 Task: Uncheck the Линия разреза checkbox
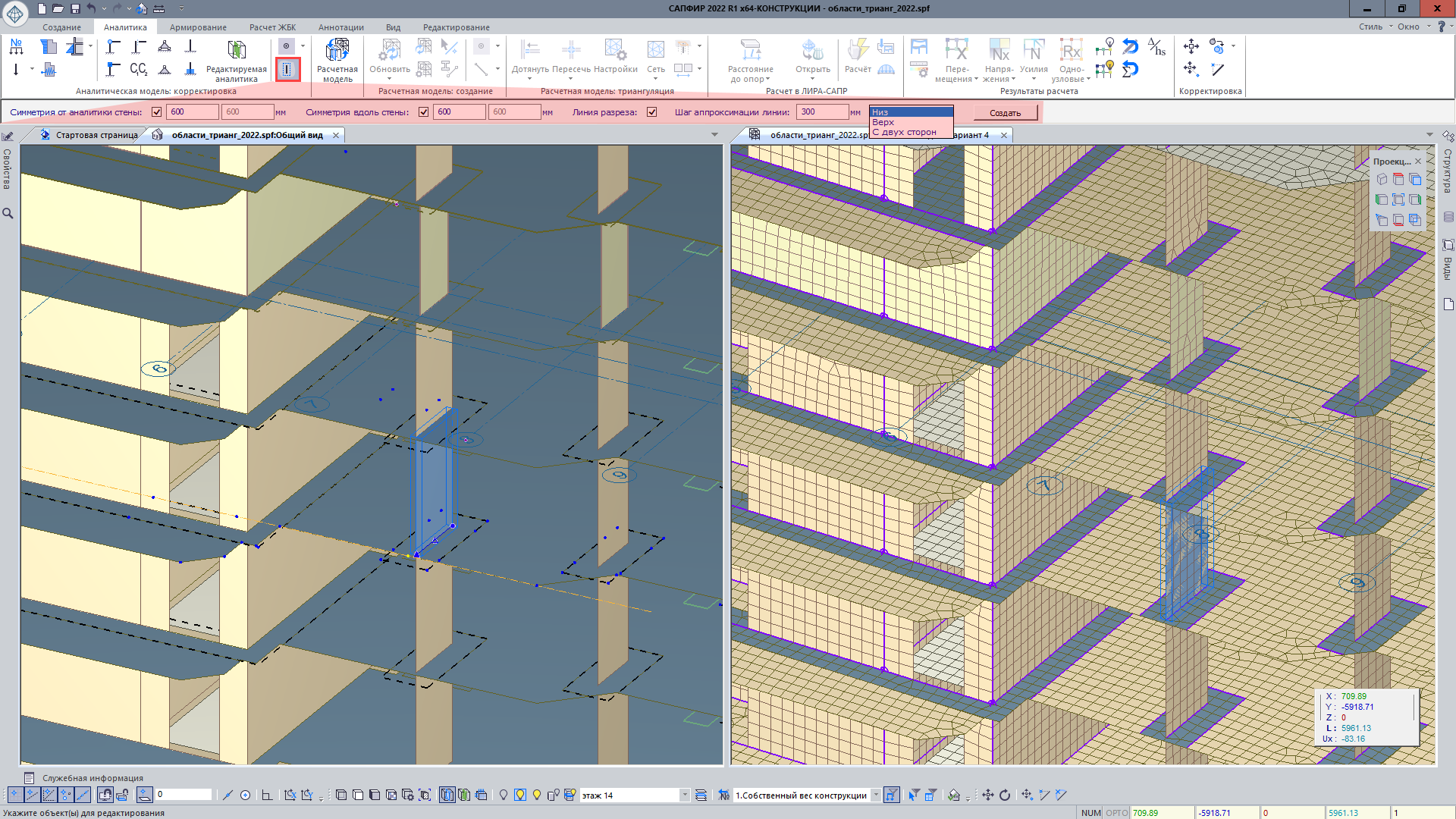click(652, 112)
